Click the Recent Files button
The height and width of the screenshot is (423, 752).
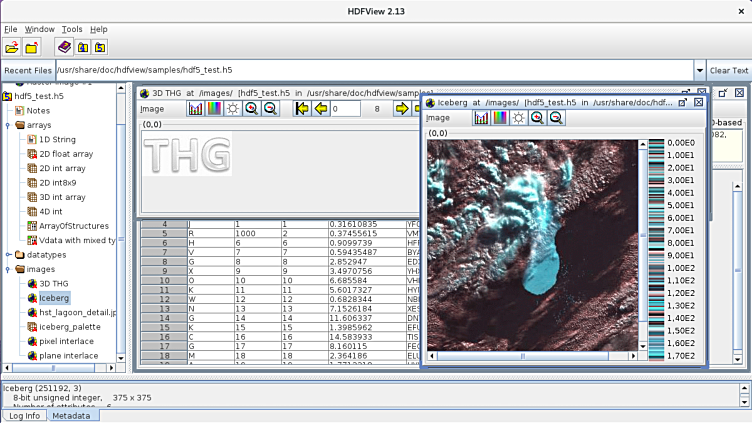[x=27, y=71]
